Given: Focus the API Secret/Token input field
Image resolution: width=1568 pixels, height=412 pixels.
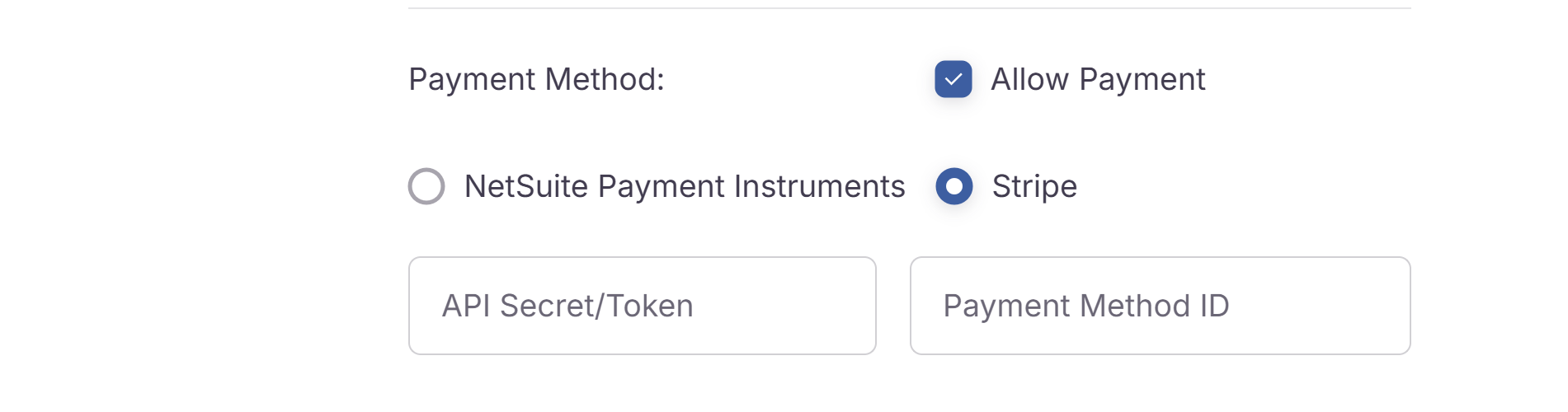Looking at the screenshot, I should (x=642, y=306).
